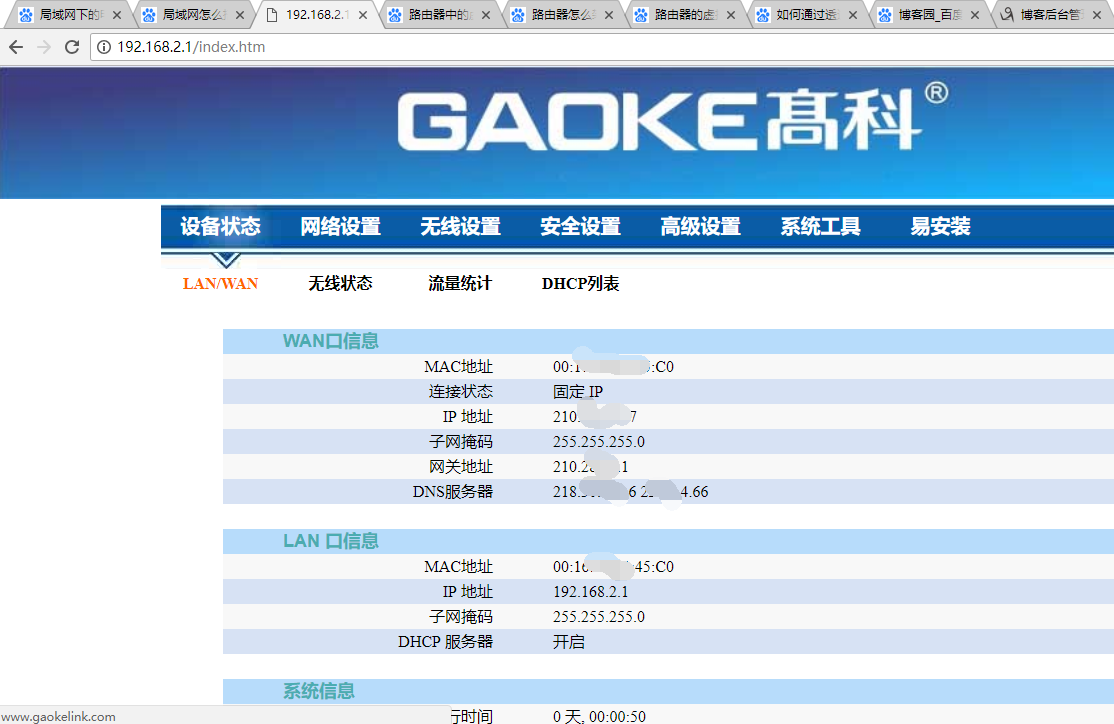Open the 路由器怎么 browser tab

click(x=563, y=14)
